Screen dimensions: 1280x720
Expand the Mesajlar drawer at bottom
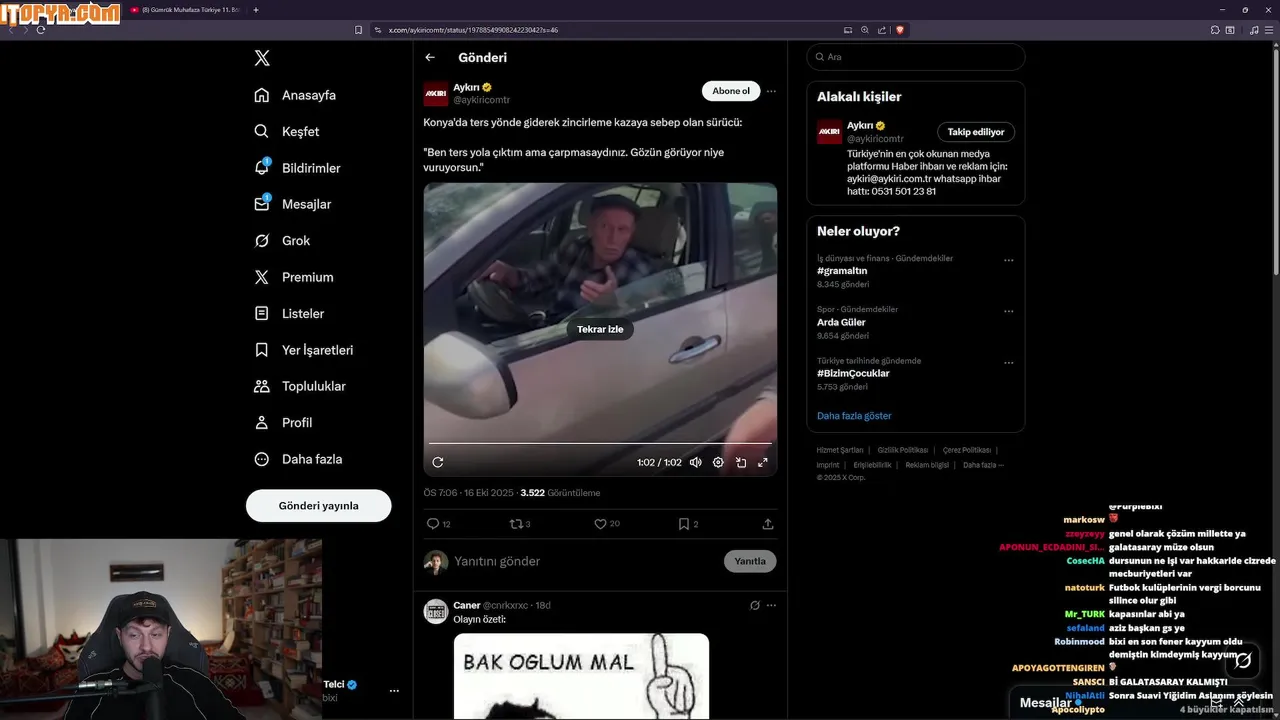(1239, 703)
